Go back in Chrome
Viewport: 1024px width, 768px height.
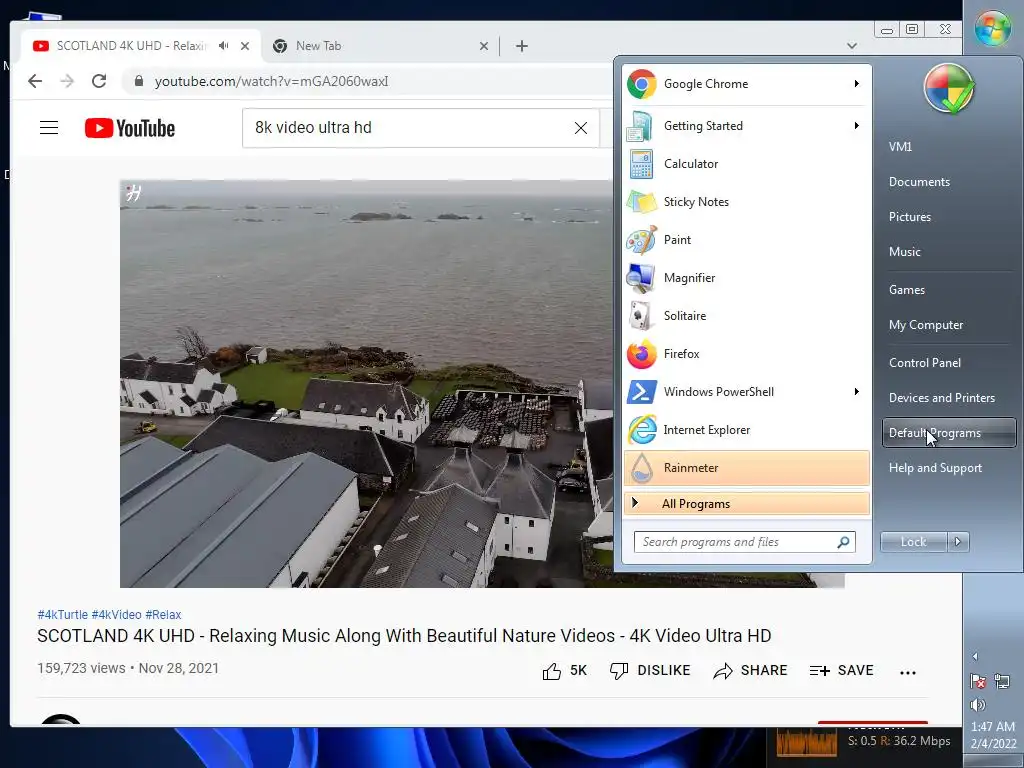(35, 81)
